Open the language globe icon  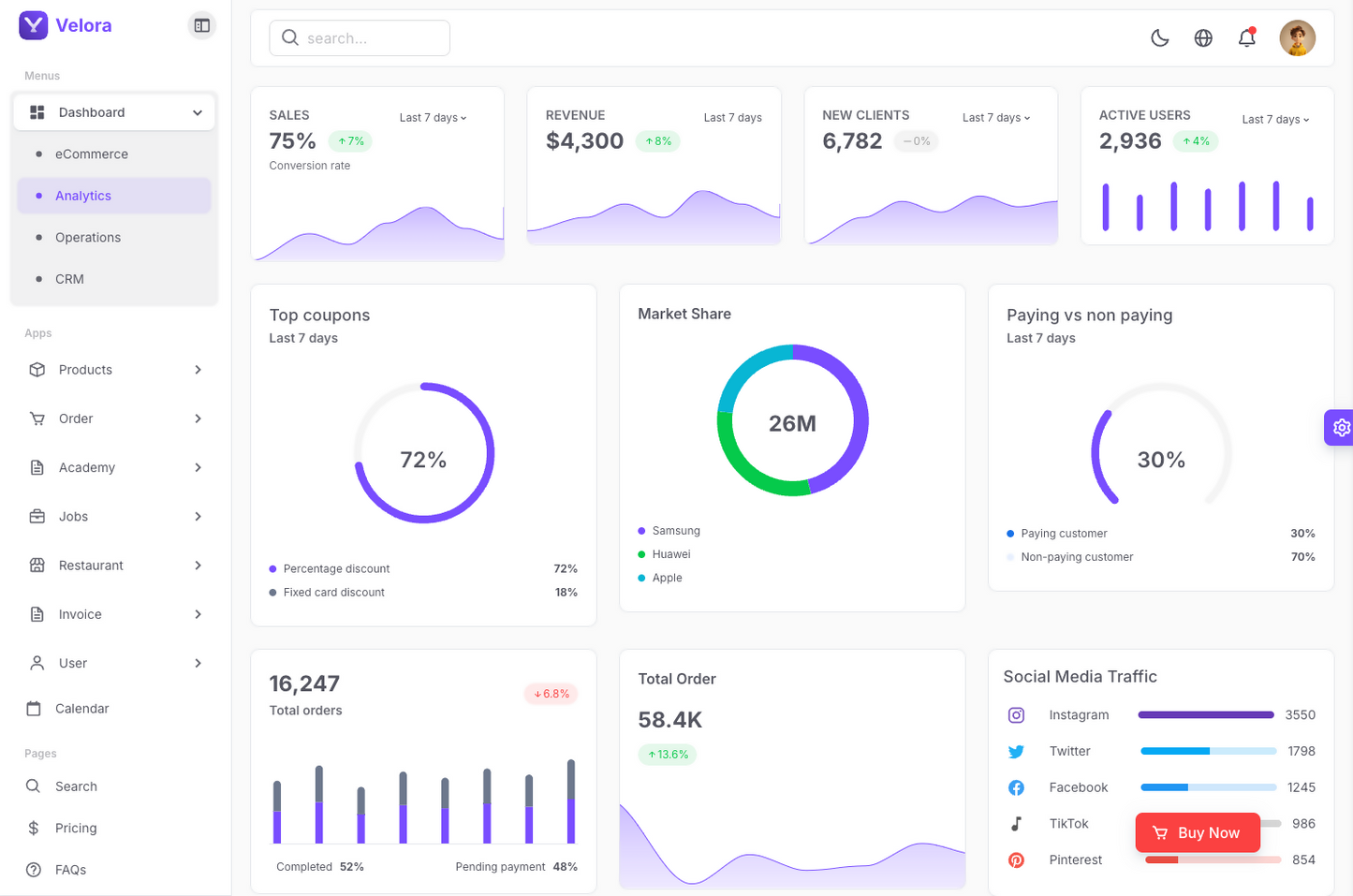click(x=1203, y=38)
